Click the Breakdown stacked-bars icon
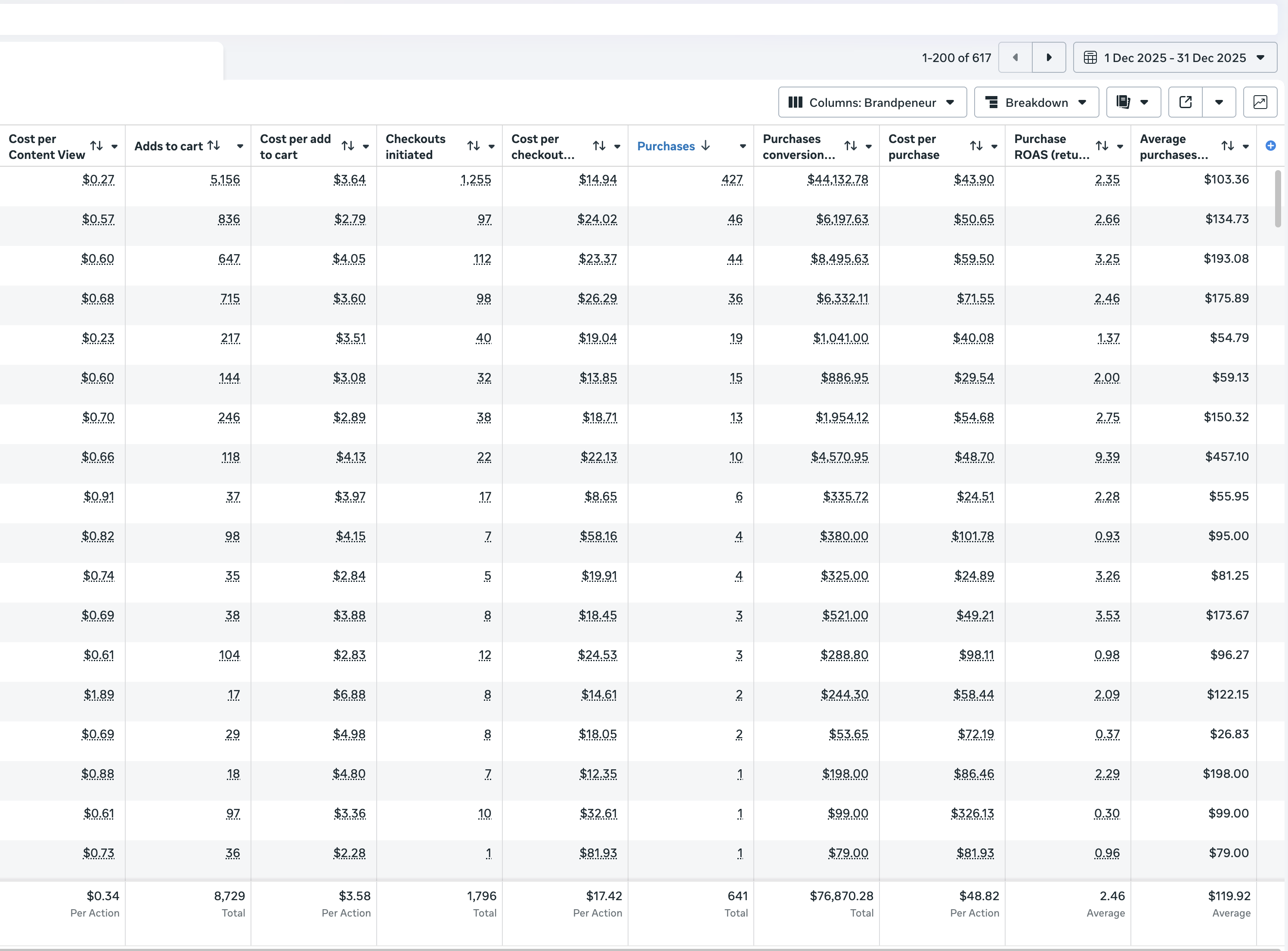This screenshot has height=951, width=1288. pos(992,102)
